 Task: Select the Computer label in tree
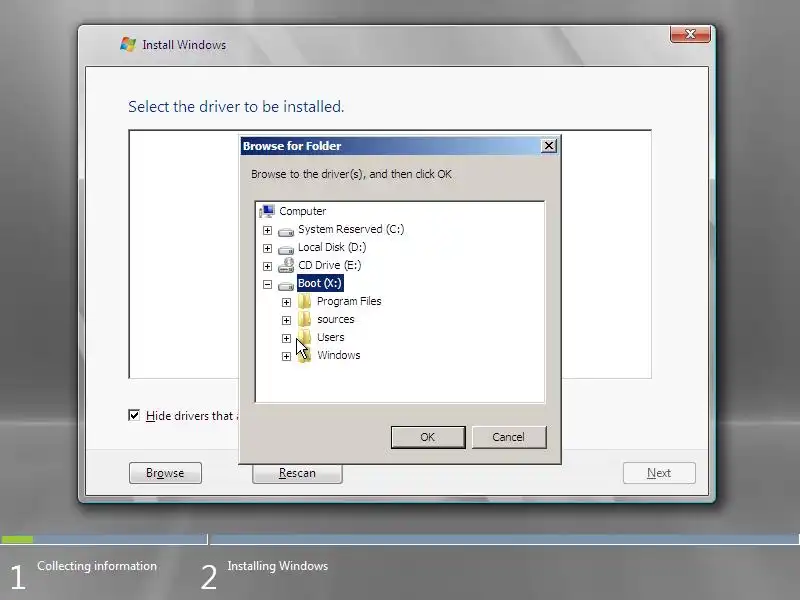(x=303, y=211)
